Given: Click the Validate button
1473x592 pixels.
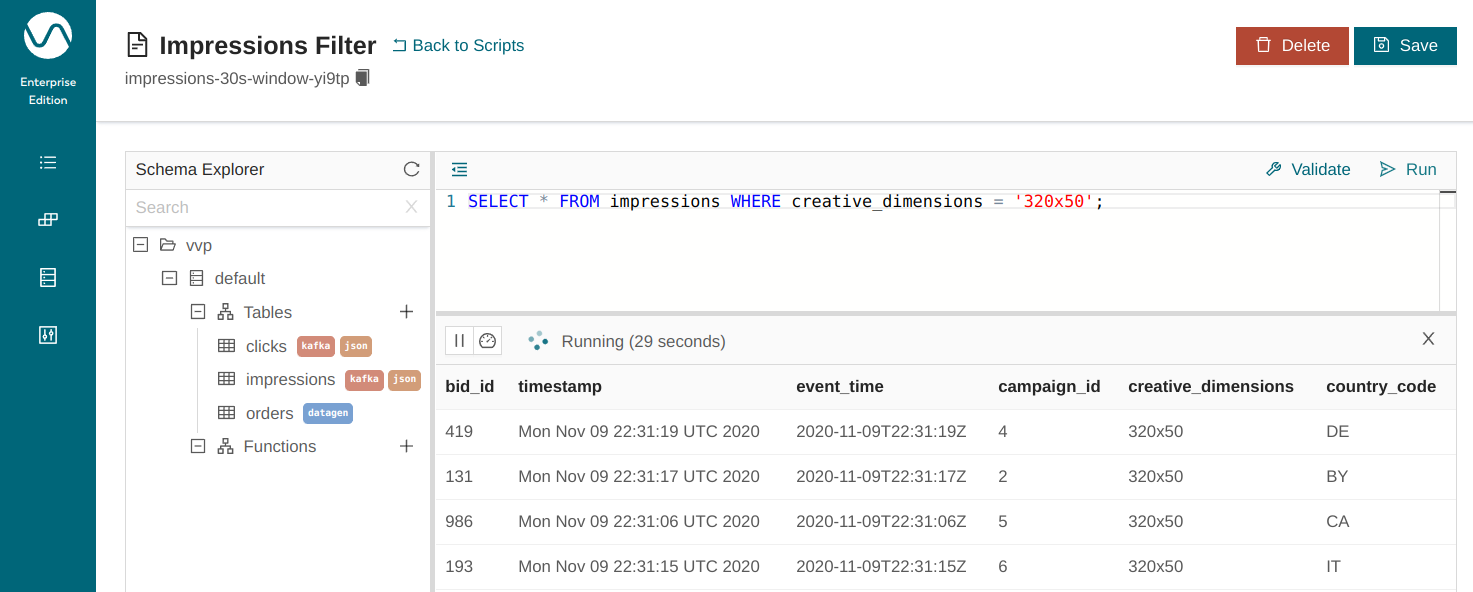Looking at the screenshot, I should point(1308,170).
